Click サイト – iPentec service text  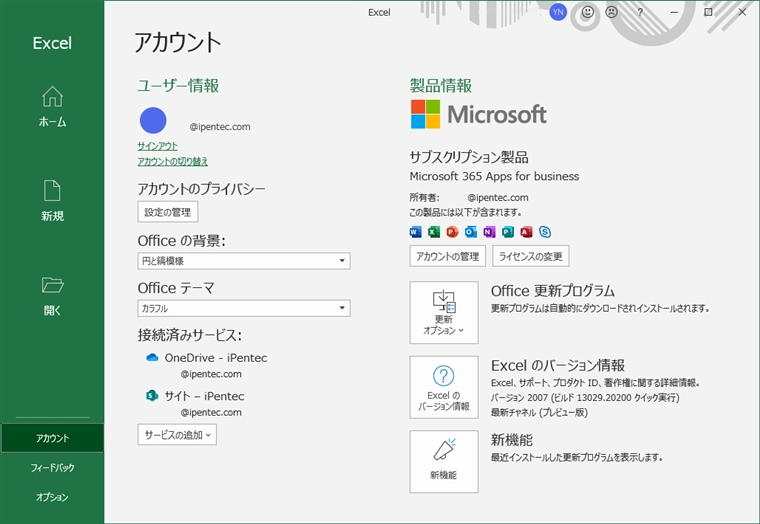click(x=204, y=396)
